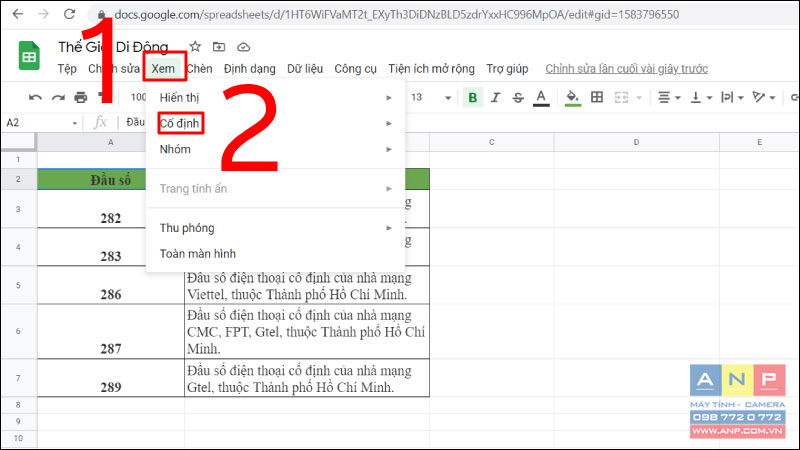Select row 7 header
This screenshot has width=800, height=450.
coord(18,378)
